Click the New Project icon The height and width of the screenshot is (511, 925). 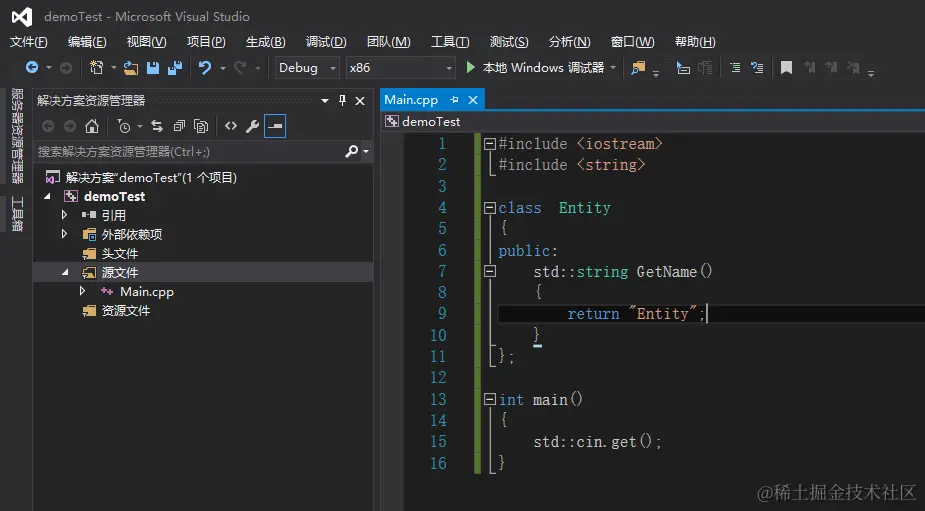pyautogui.click(x=96, y=68)
